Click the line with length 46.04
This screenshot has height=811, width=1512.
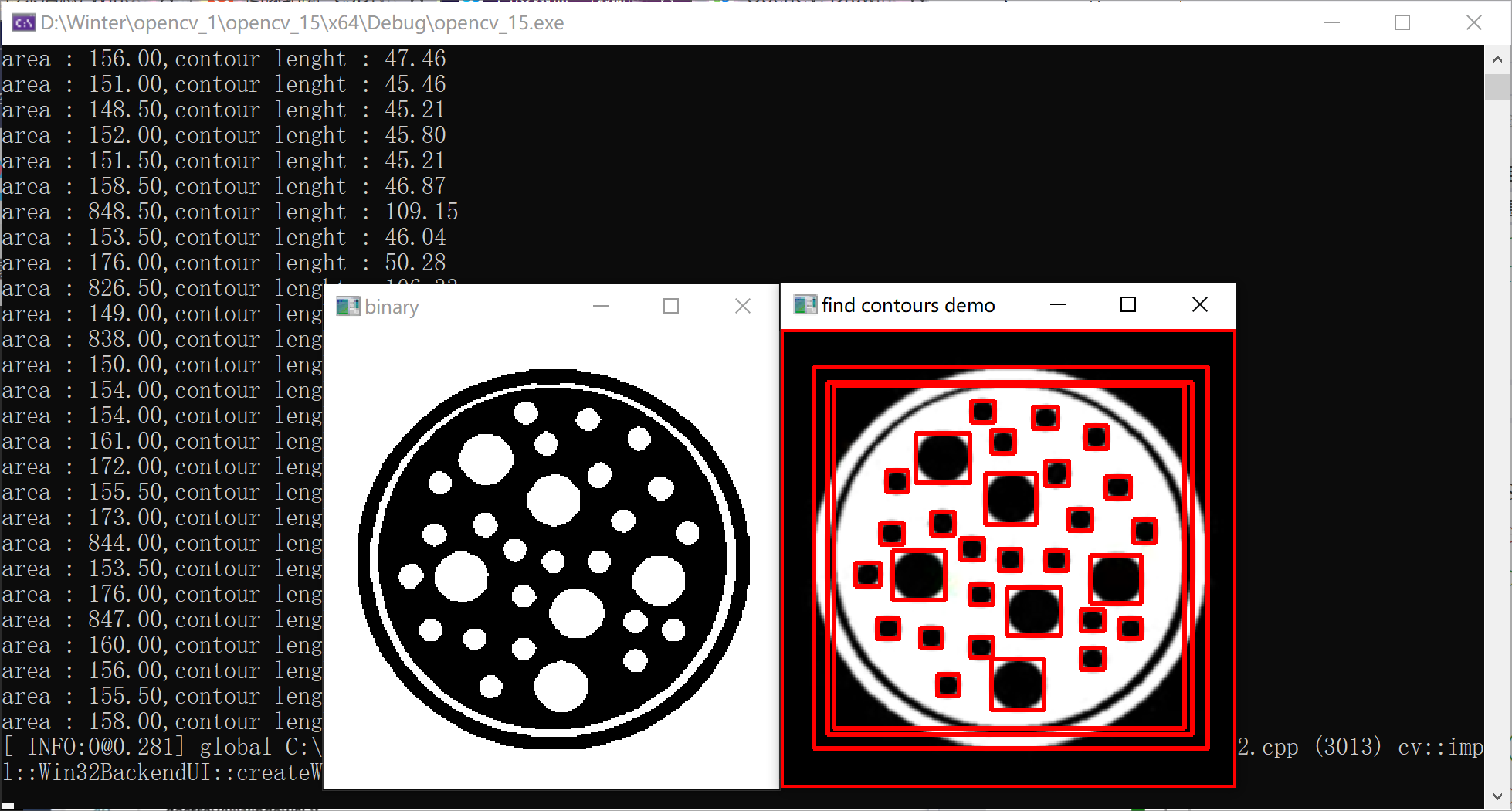tap(224, 237)
